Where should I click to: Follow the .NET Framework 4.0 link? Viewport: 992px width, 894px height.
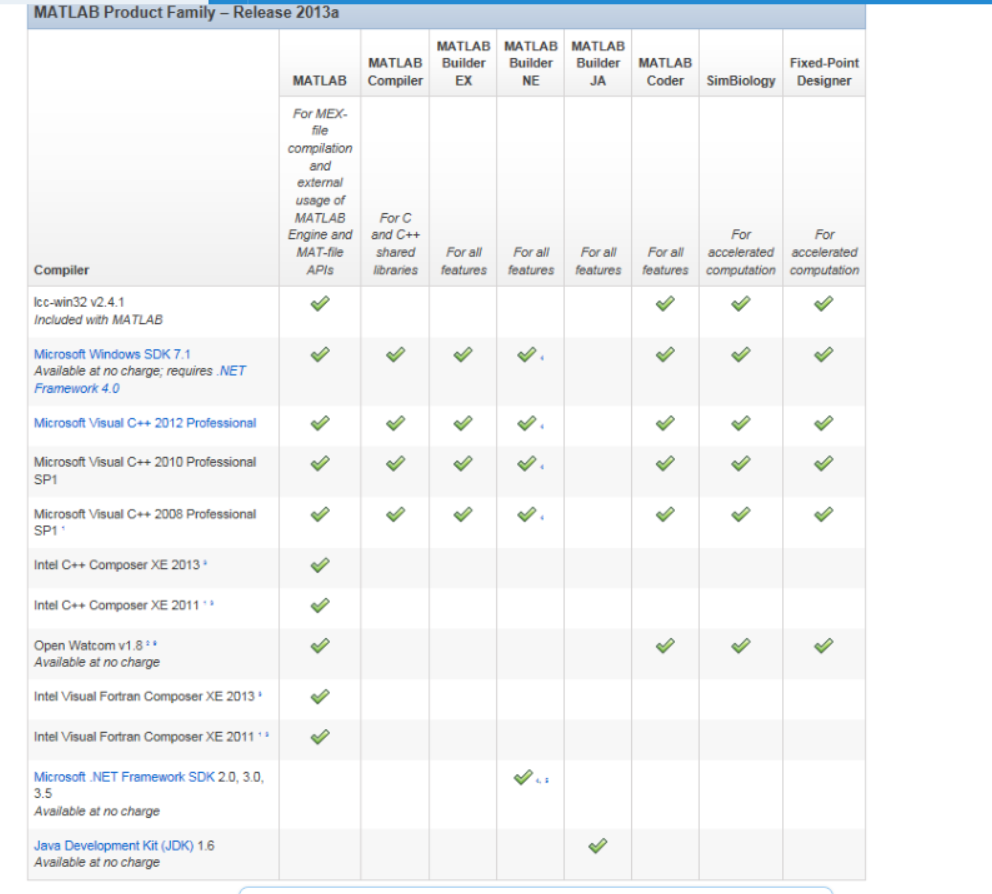pyautogui.click(x=139, y=380)
